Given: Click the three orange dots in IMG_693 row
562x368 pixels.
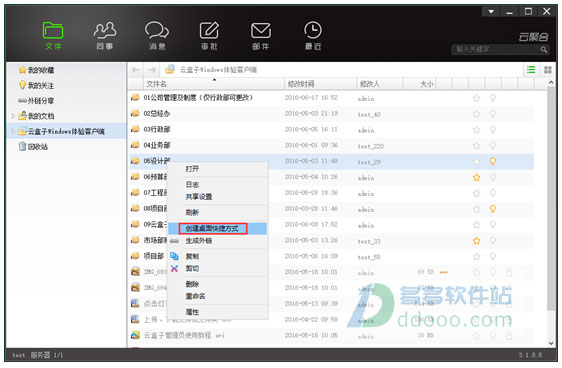Looking at the screenshot, I should point(443,272).
